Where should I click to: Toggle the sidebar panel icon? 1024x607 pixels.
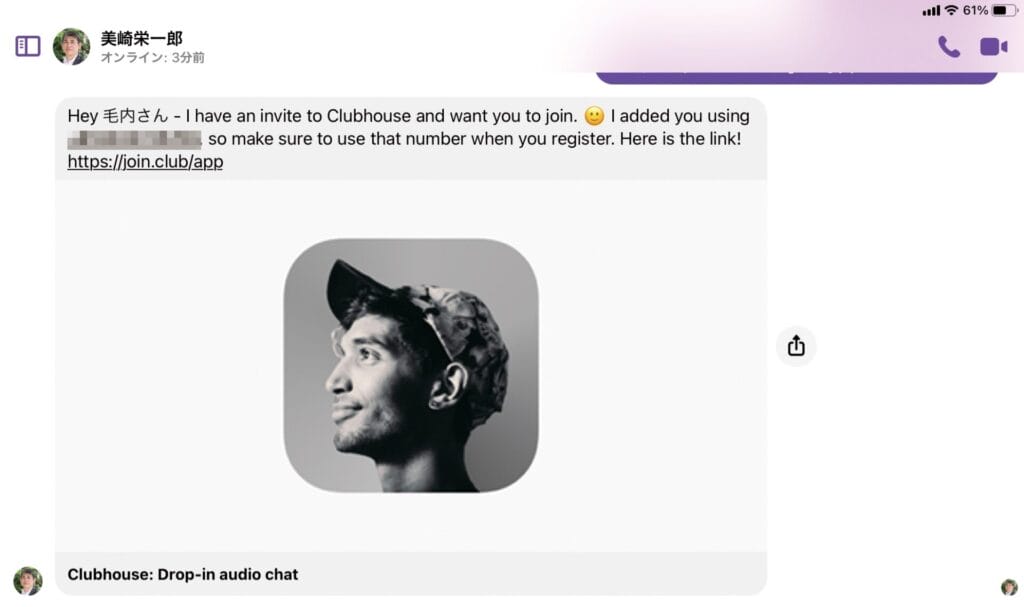[28, 46]
